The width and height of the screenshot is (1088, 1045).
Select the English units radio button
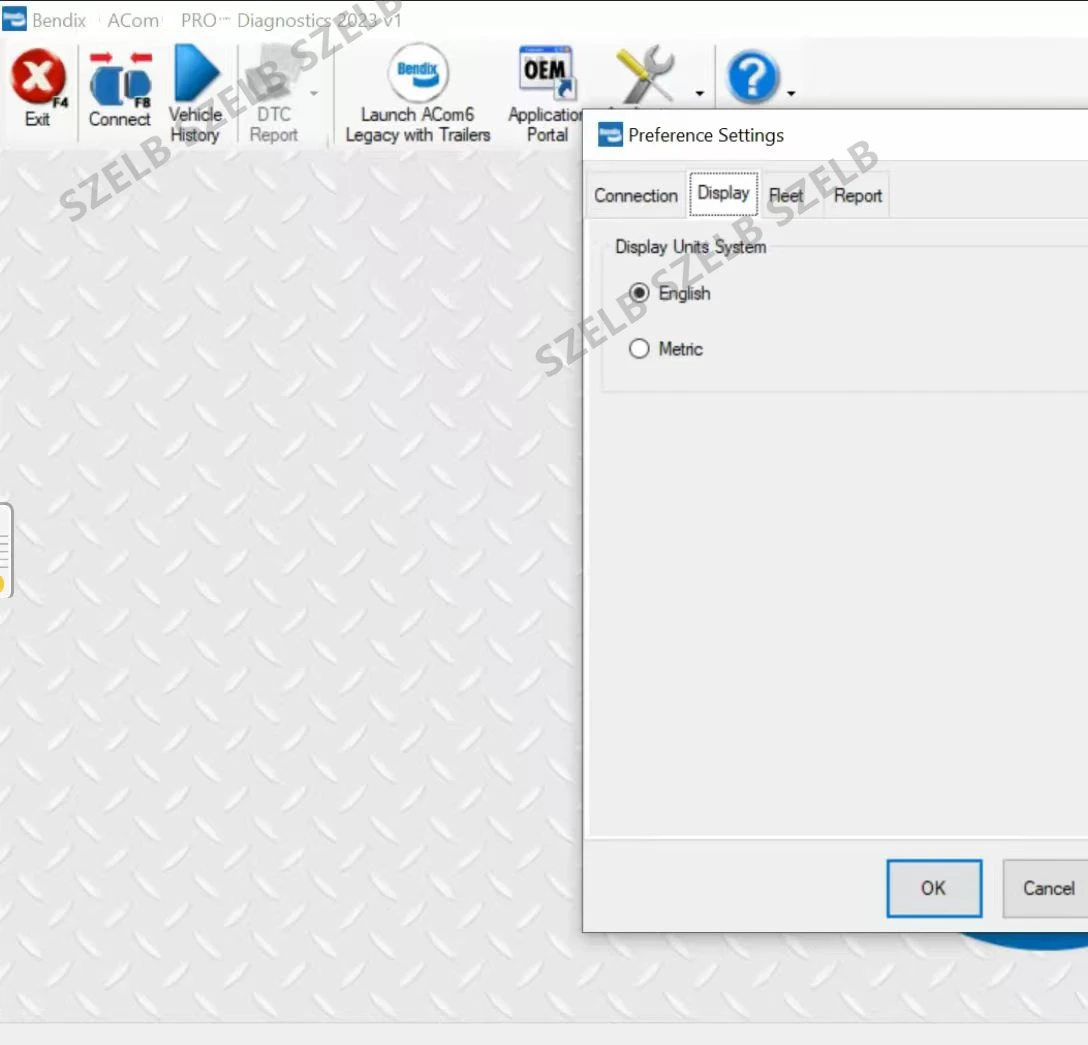(639, 293)
